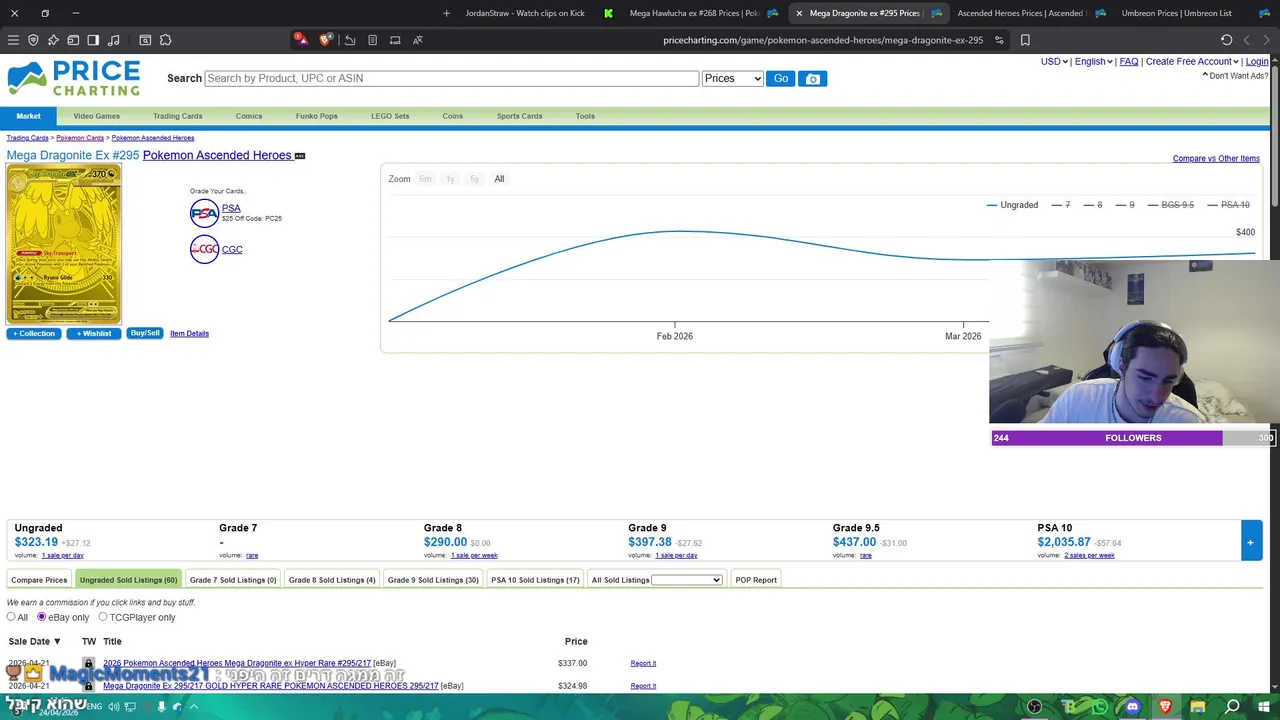Open Funko Pops nav item
This screenshot has width=1280, height=720.
click(316, 116)
